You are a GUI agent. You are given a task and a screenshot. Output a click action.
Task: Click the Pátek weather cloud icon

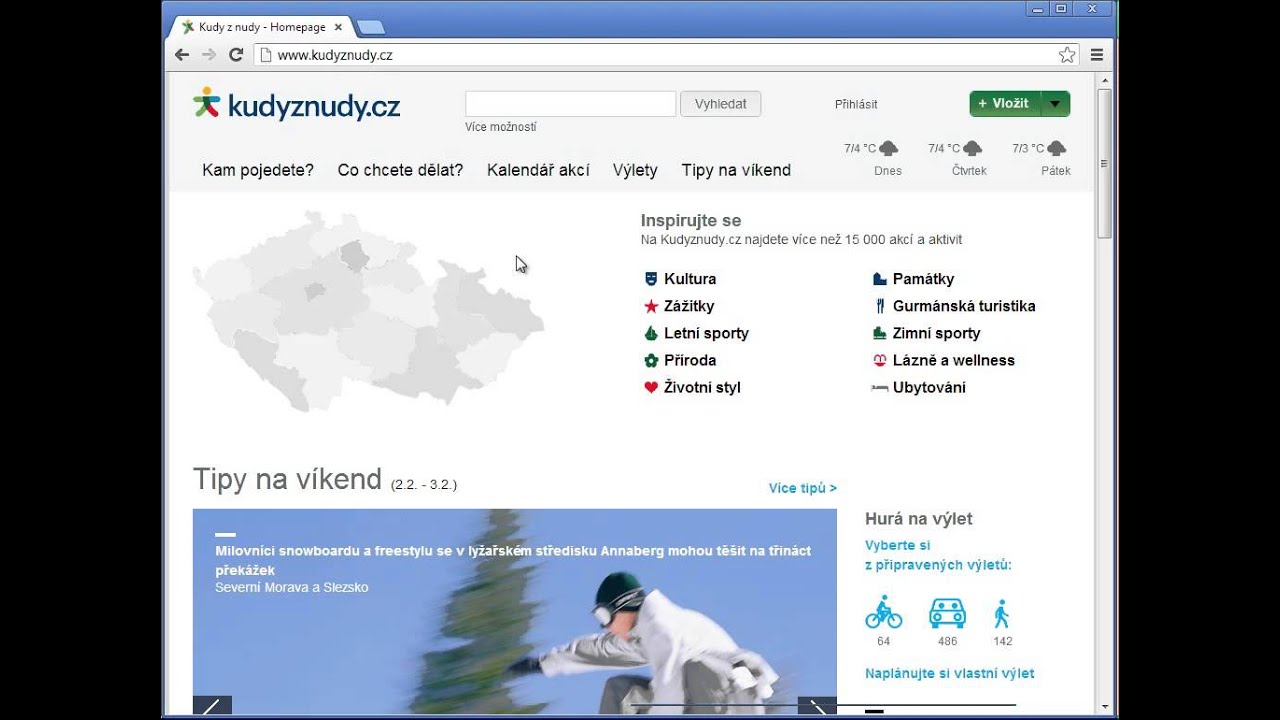point(1056,149)
